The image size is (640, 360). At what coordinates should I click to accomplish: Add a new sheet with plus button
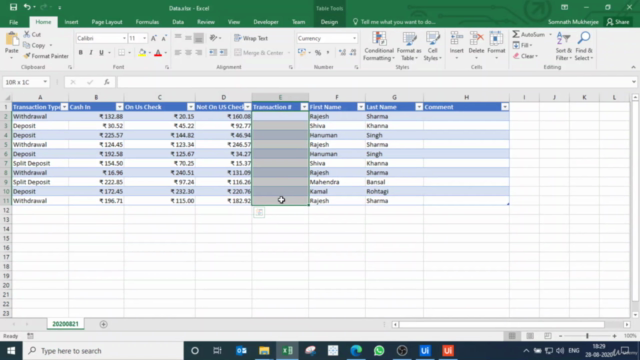[103, 324]
